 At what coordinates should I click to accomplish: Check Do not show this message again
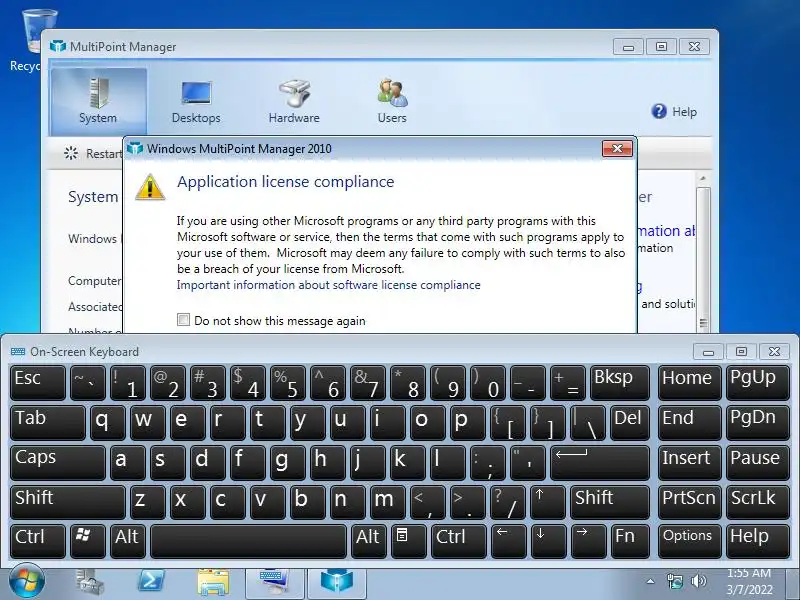183,320
